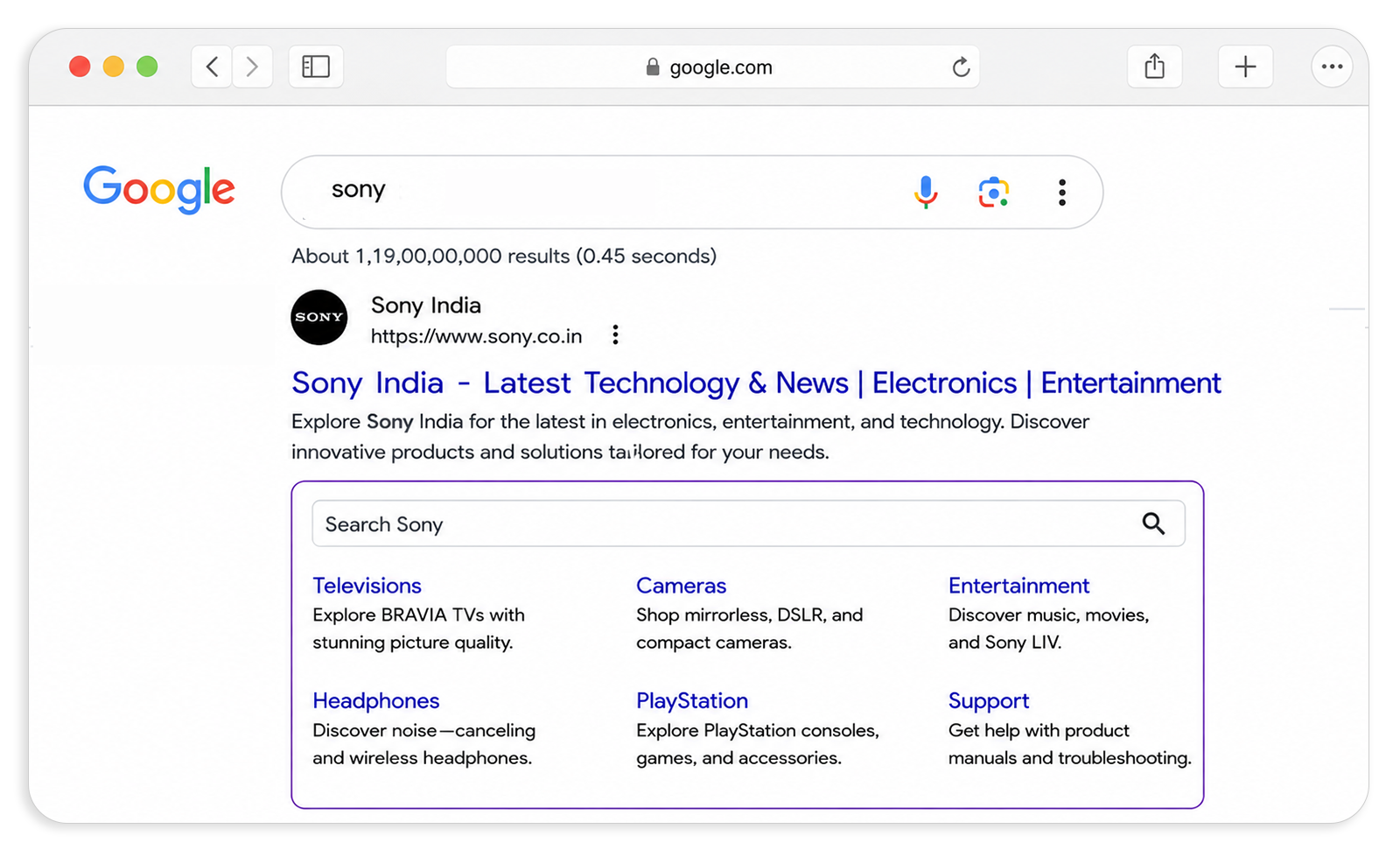This screenshot has width=1400, height=843.
Task: Click the magnifier icon in the Search Sony box
Action: [x=1153, y=523]
